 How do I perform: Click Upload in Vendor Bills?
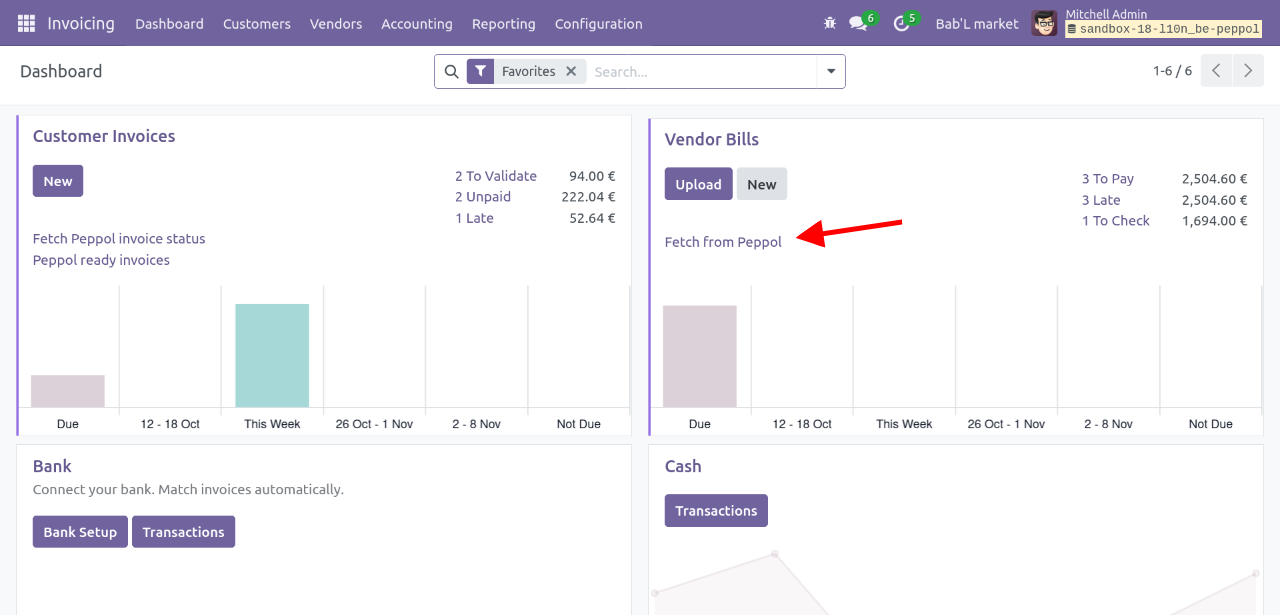[698, 184]
